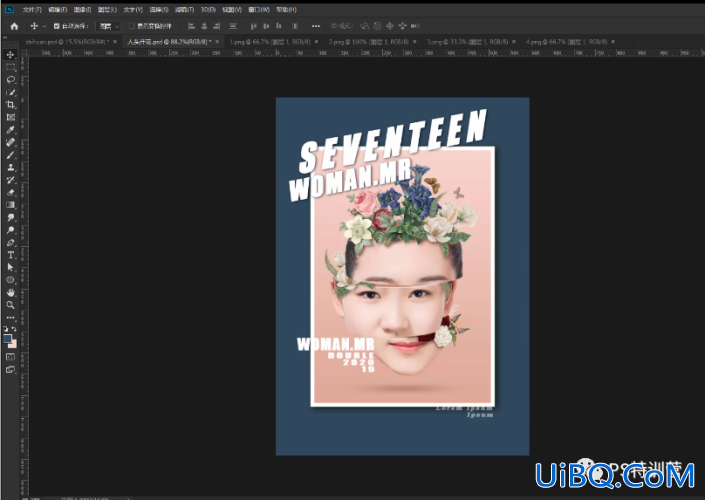Viewport: 705px width, 500px height.
Task: Toggle the 自动选择 auto-select checkbox
Action: 57,26
